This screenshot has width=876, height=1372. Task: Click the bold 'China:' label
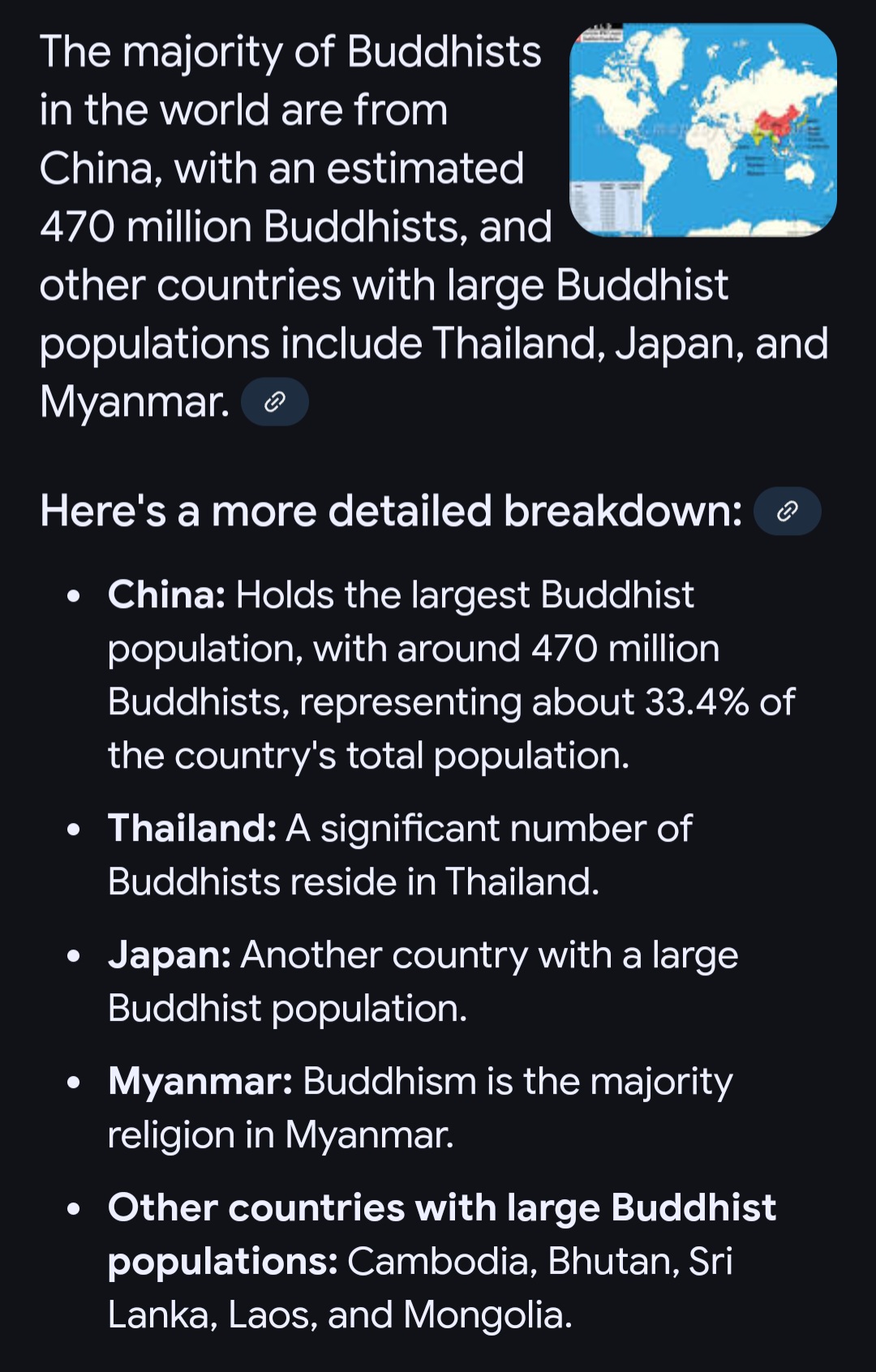[166, 594]
